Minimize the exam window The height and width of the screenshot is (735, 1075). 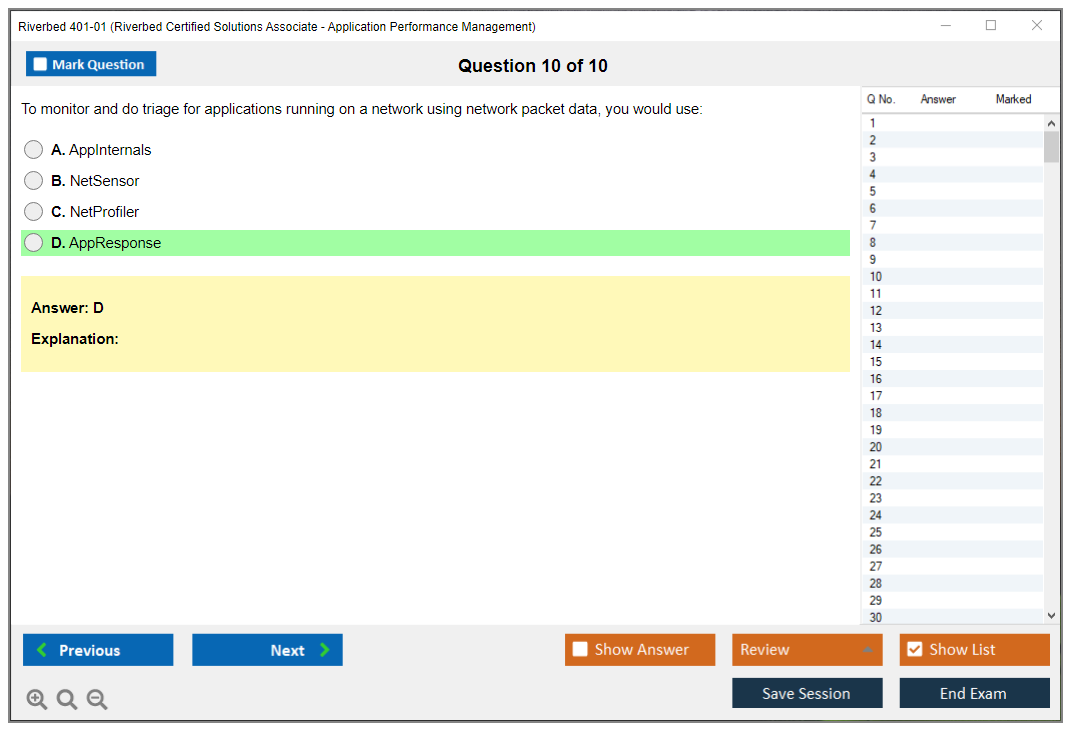click(945, 26)
